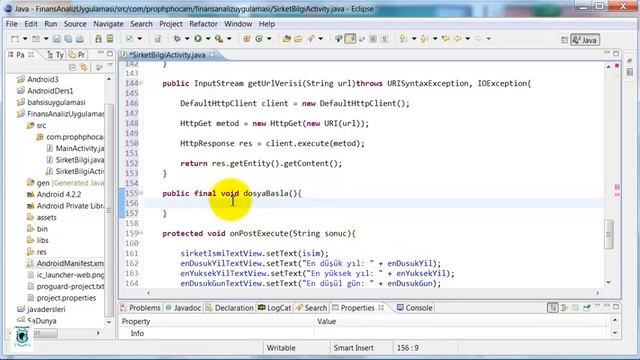Open the File menu

click(x=11, y=24)
